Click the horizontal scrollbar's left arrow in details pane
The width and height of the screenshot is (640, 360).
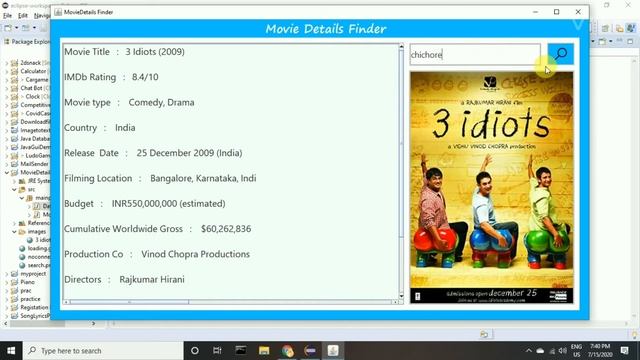pyautogui.click(x=66, y=302)
